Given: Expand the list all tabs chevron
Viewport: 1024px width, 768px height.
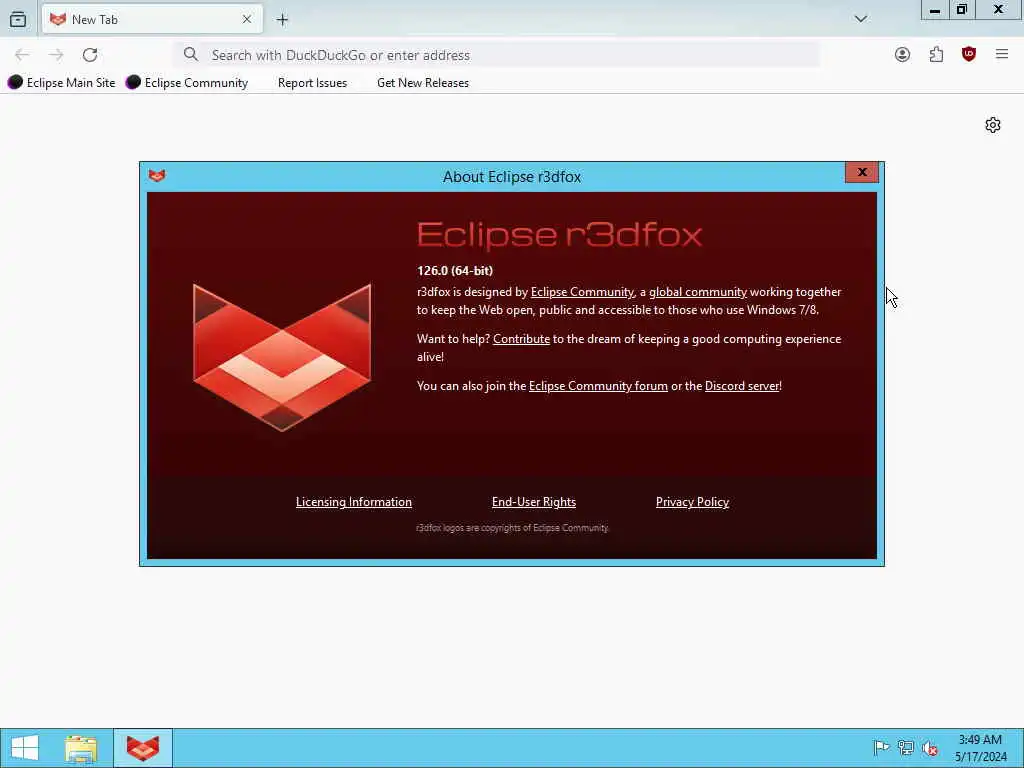Looking at the screenshot, I should click(x=861, y=19).
